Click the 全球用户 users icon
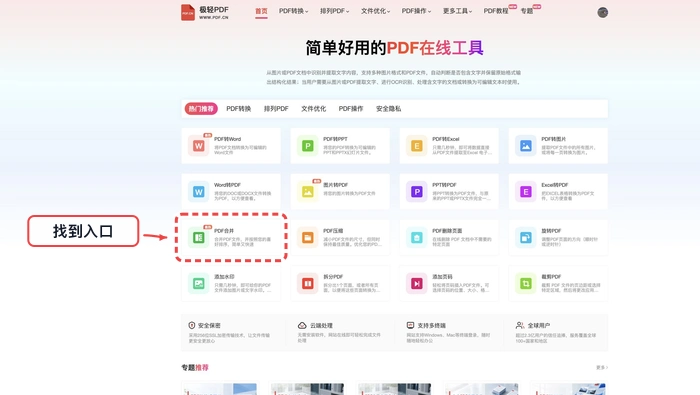 pos(520,325)
